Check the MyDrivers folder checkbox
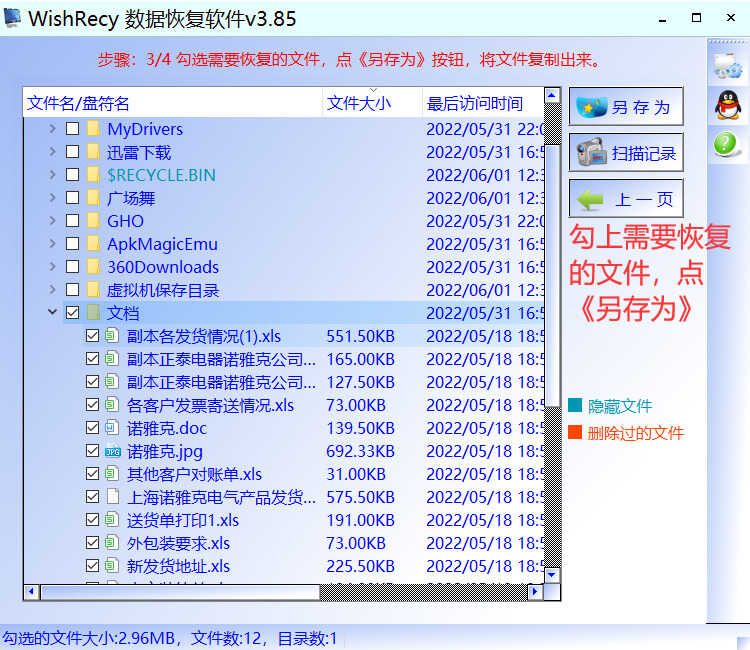 click(72, 129)
